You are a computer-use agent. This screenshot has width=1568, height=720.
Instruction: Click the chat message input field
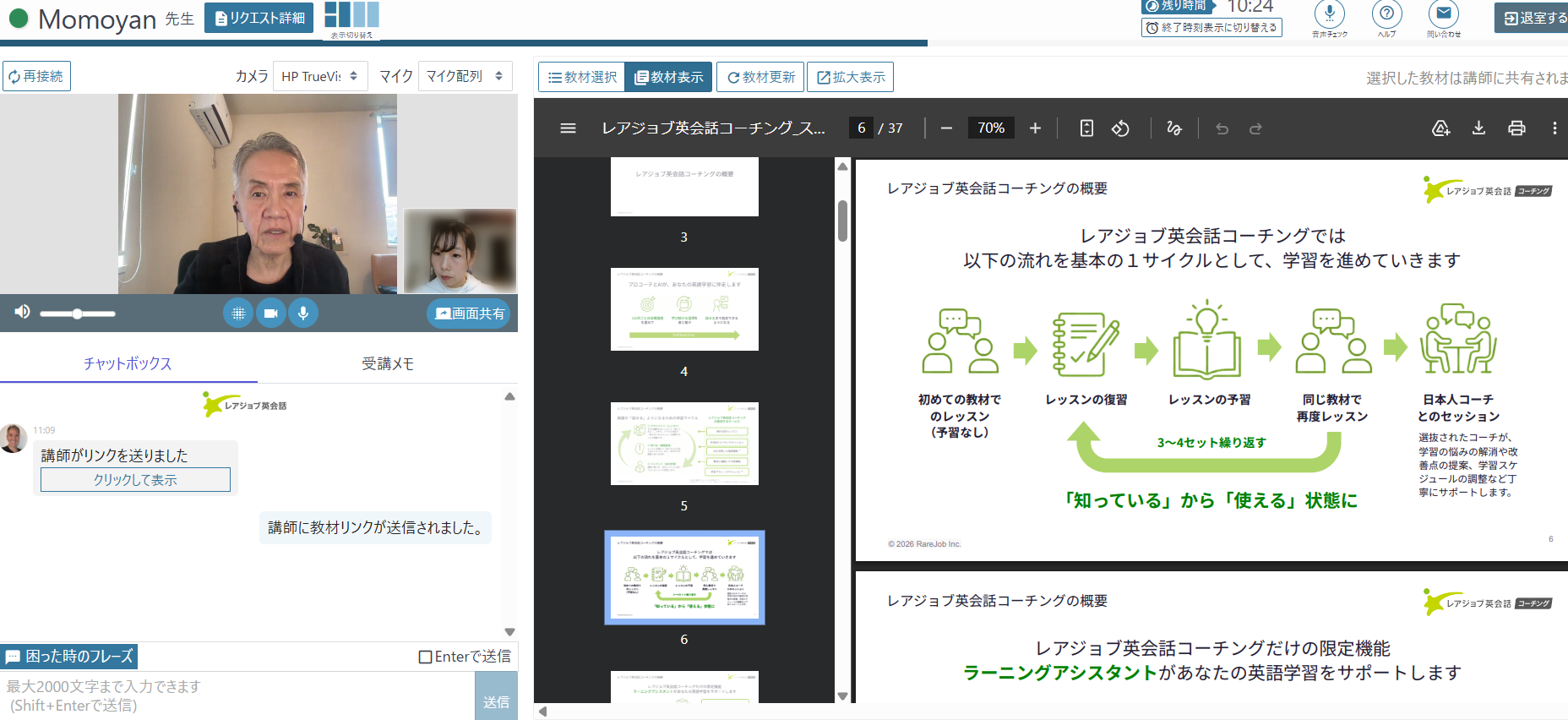[x=237, y=696]
